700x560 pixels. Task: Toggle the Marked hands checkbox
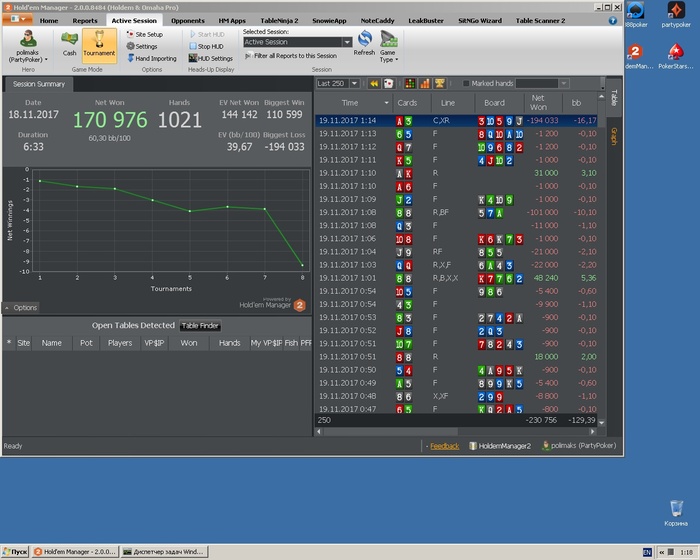tap(466, 84)
